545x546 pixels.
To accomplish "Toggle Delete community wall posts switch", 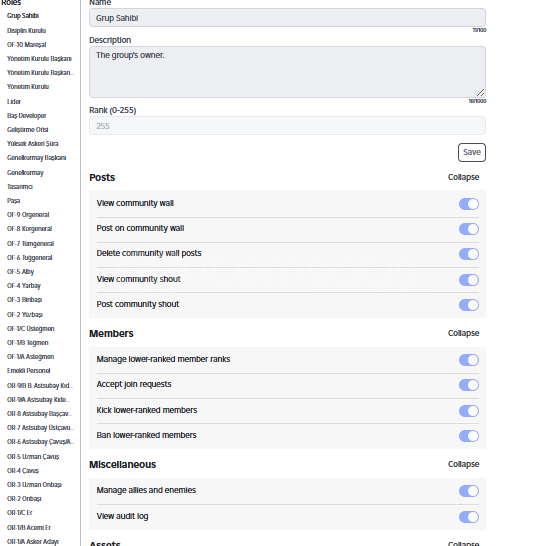I will (x=468, y=254).
